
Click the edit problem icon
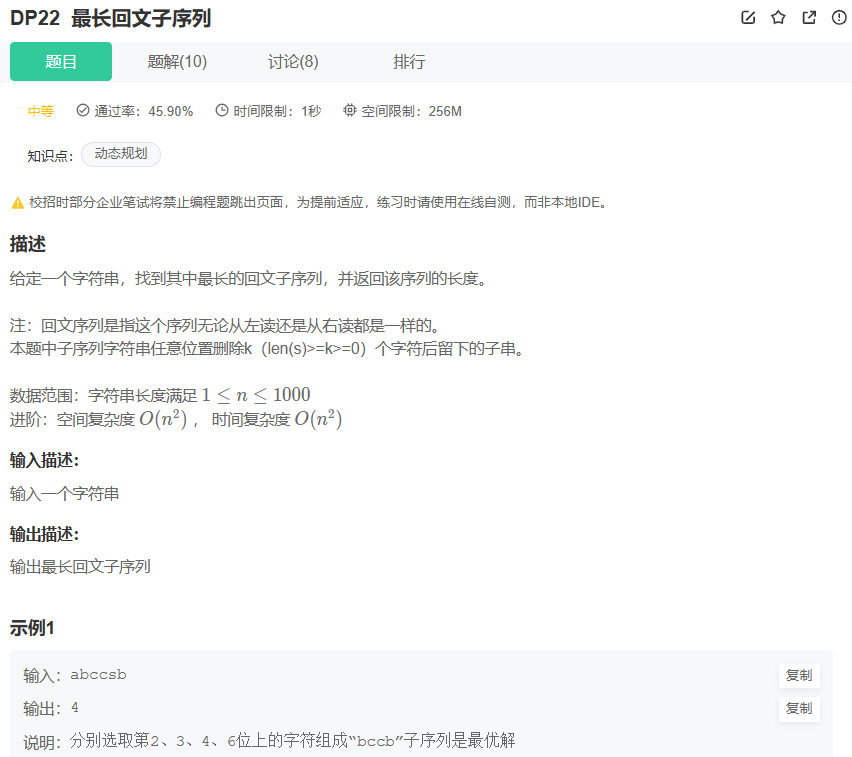(x=748, y=18)
